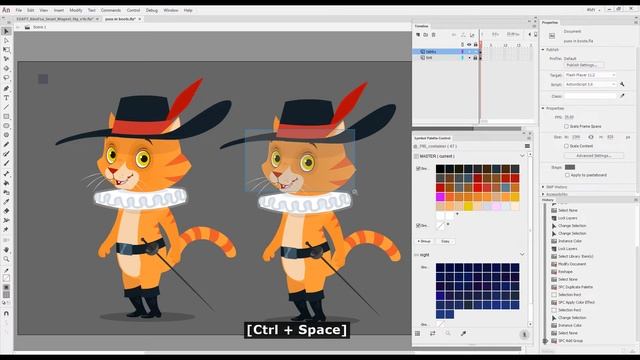
Task: Select the PolyStar tool
Action: pos(6,135)
